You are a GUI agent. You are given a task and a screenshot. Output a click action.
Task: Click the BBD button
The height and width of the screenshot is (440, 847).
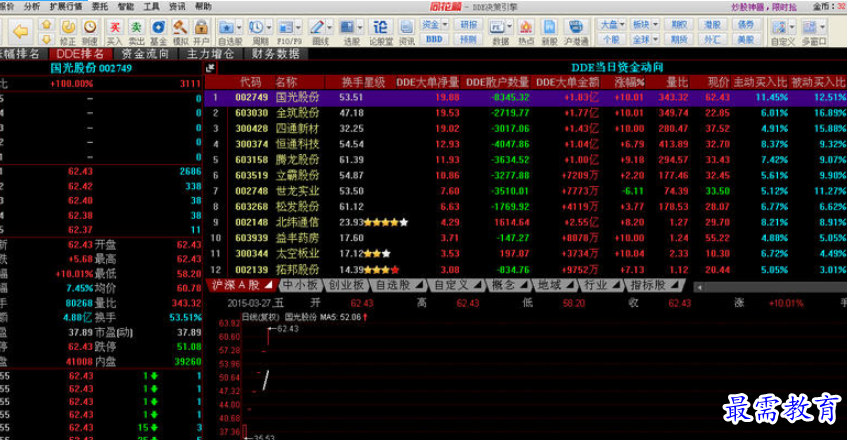[x=434, y=39]
